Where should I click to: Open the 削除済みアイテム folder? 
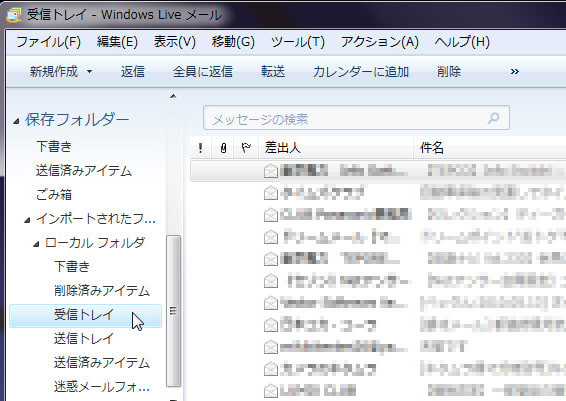102,291
